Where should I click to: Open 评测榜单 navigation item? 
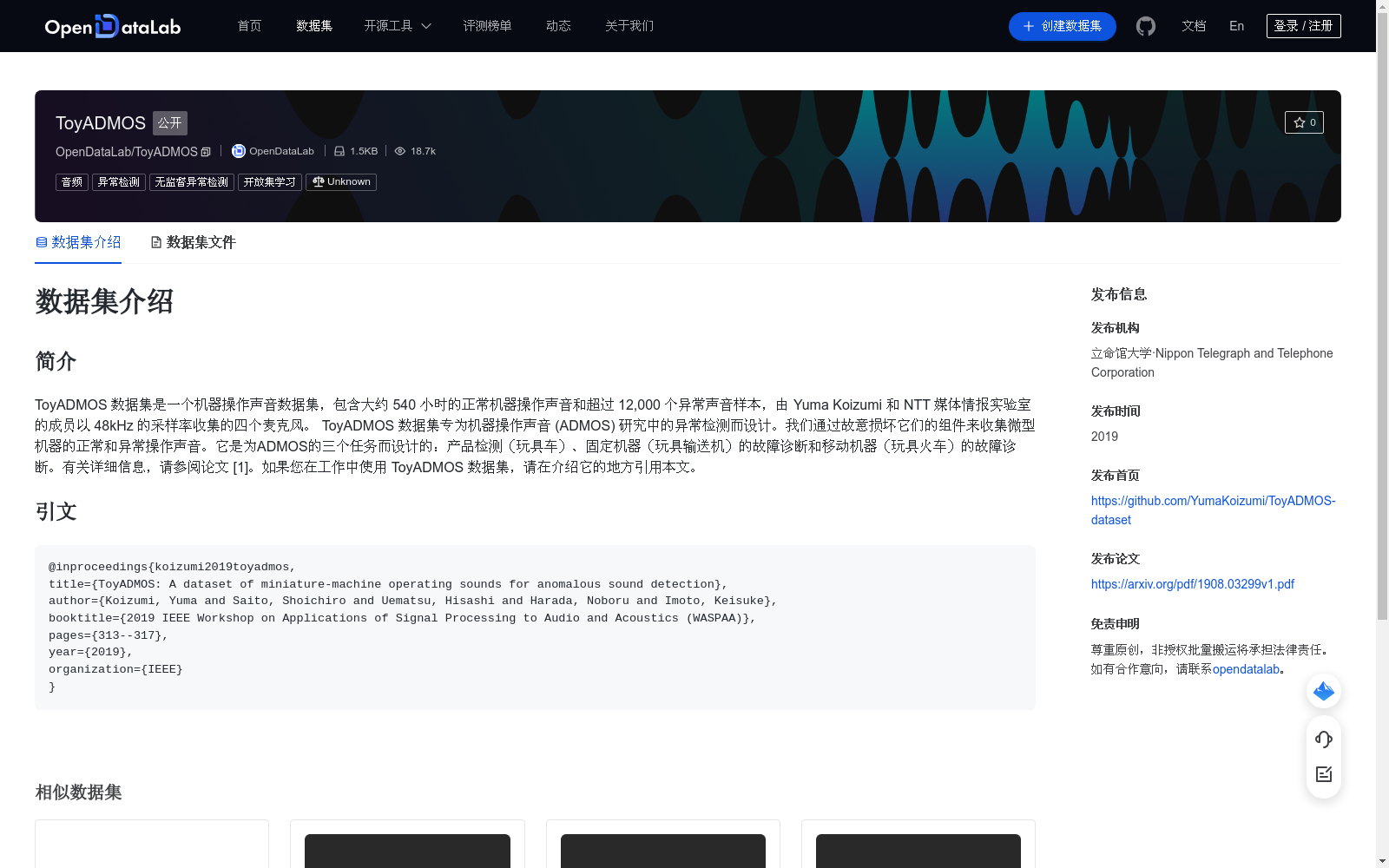(x=487, y=26)
